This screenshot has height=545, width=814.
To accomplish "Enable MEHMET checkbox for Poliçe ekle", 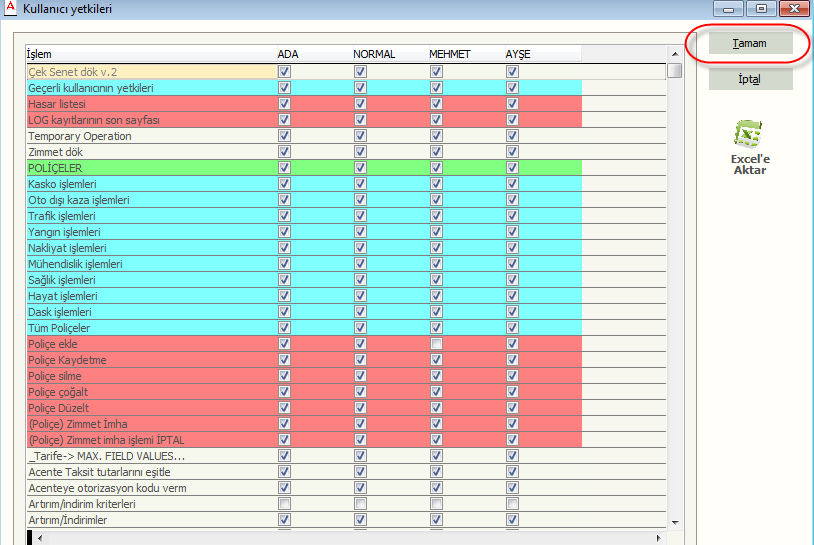I will point(436,344).
